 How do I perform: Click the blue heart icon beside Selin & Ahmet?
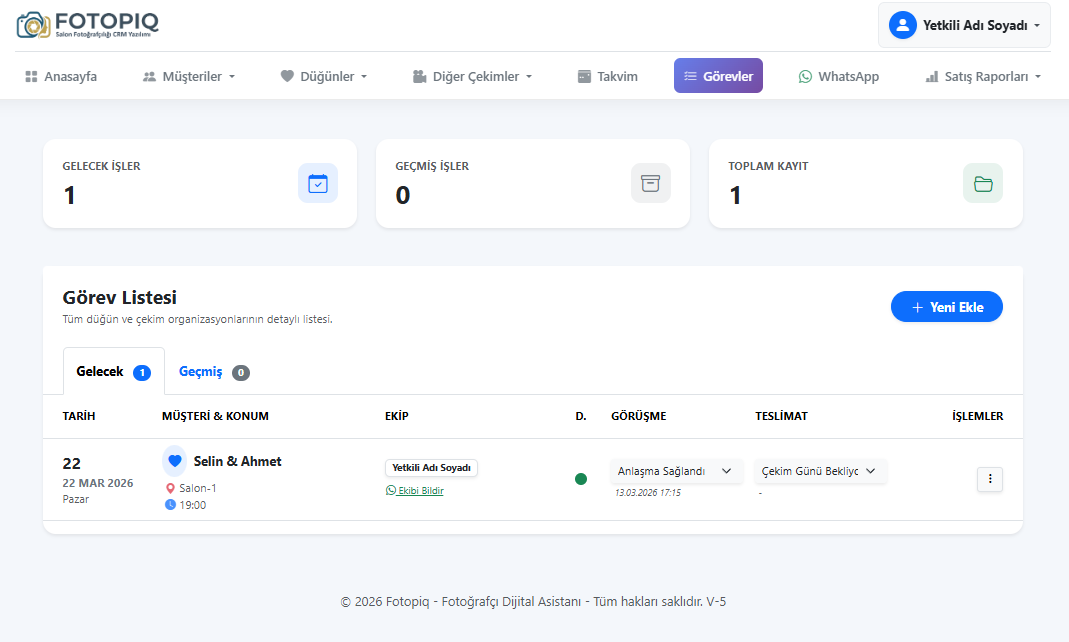pos(175,461)
